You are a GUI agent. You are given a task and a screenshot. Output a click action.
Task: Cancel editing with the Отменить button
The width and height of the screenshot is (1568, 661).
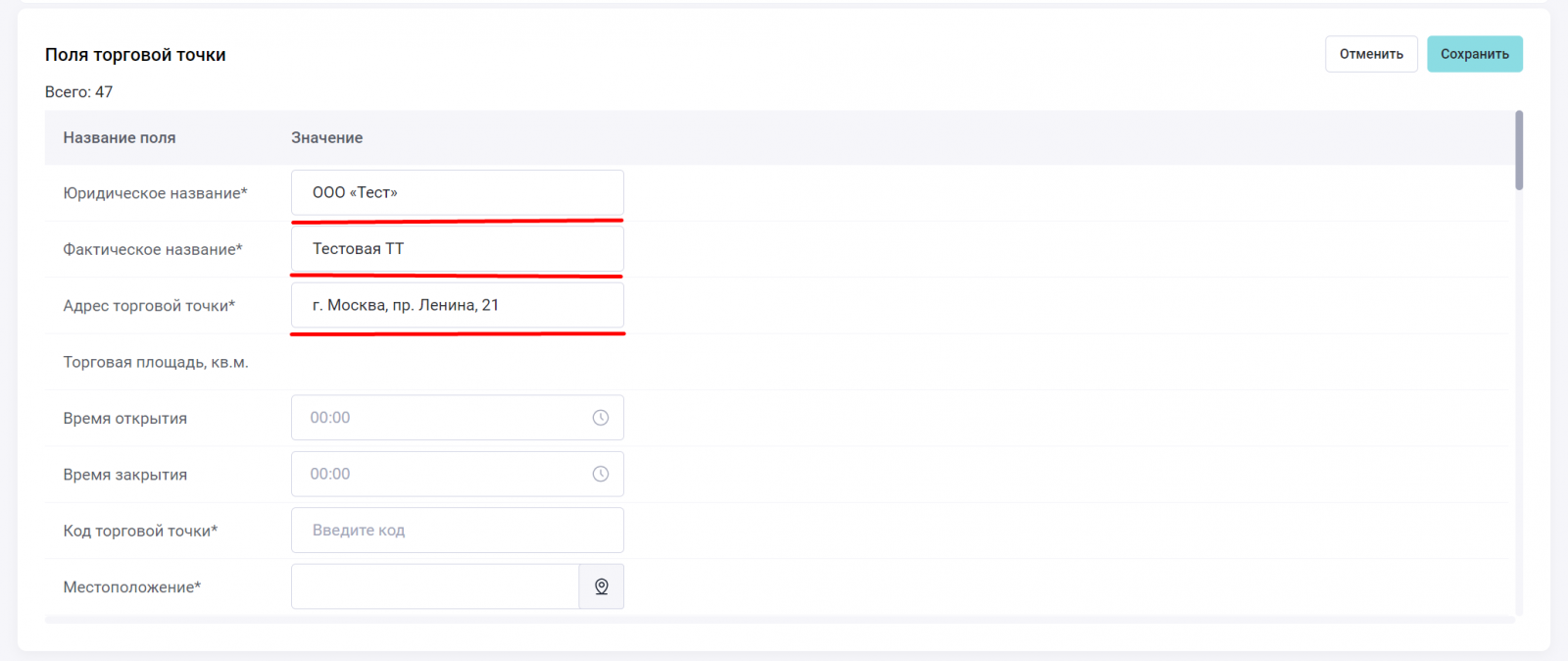click(x=1371, y=54)
